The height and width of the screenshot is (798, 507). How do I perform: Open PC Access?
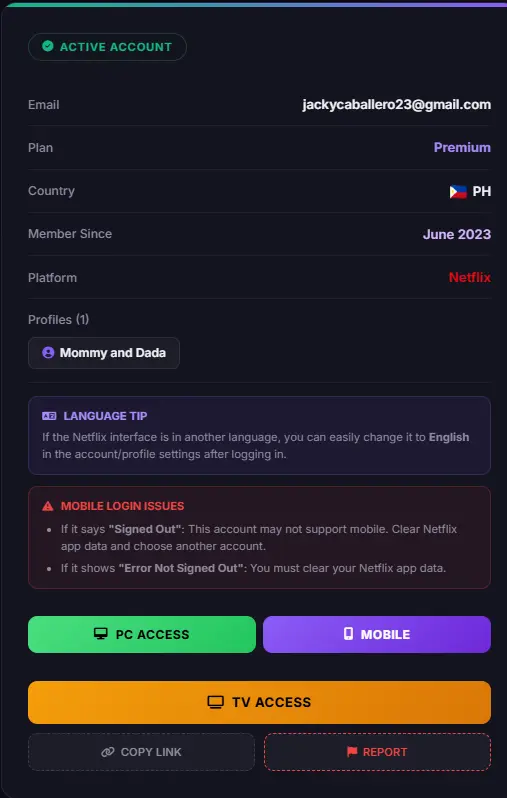pos(142,634)
